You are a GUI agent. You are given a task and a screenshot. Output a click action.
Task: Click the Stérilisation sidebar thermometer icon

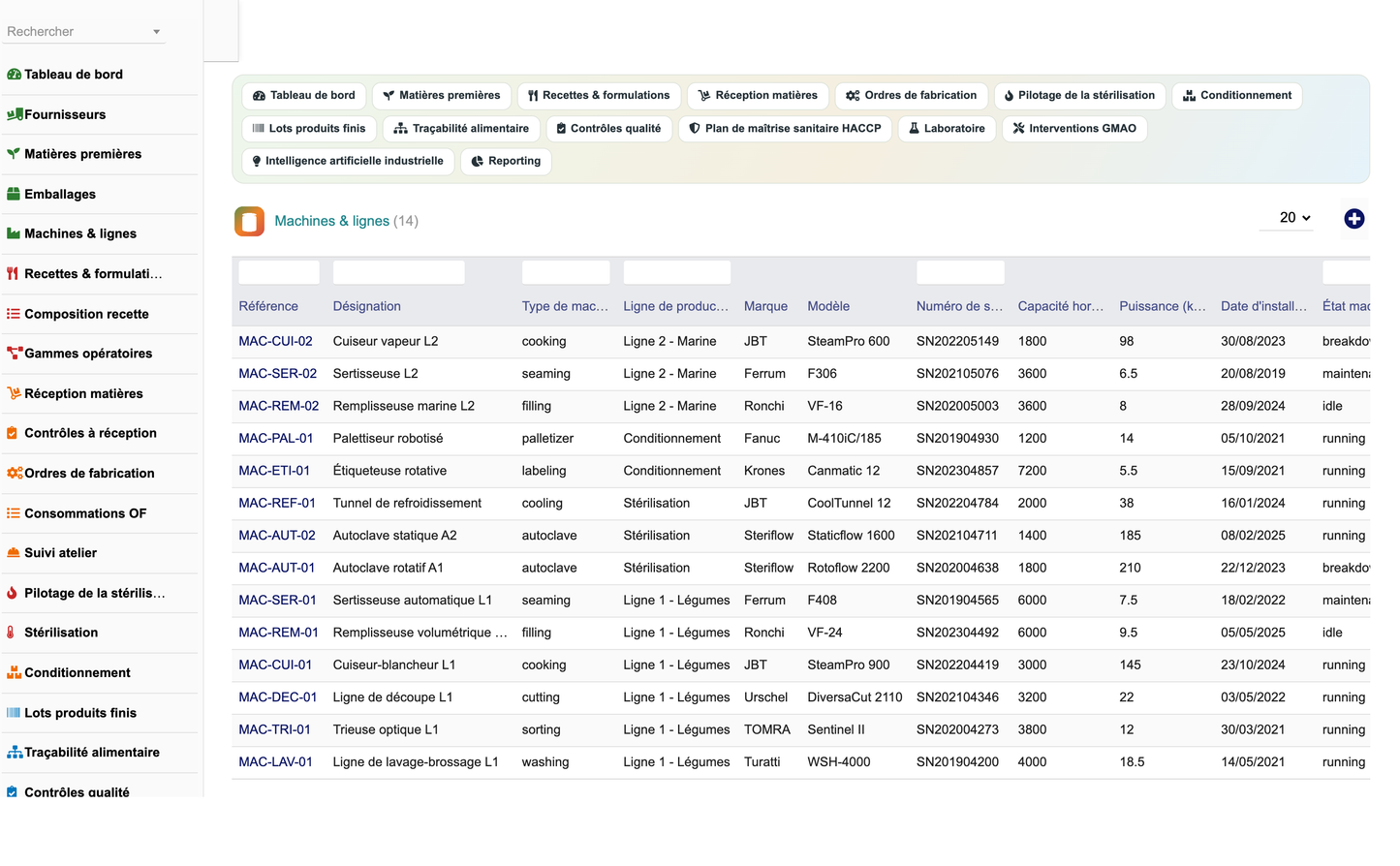(x=11, y=633)
